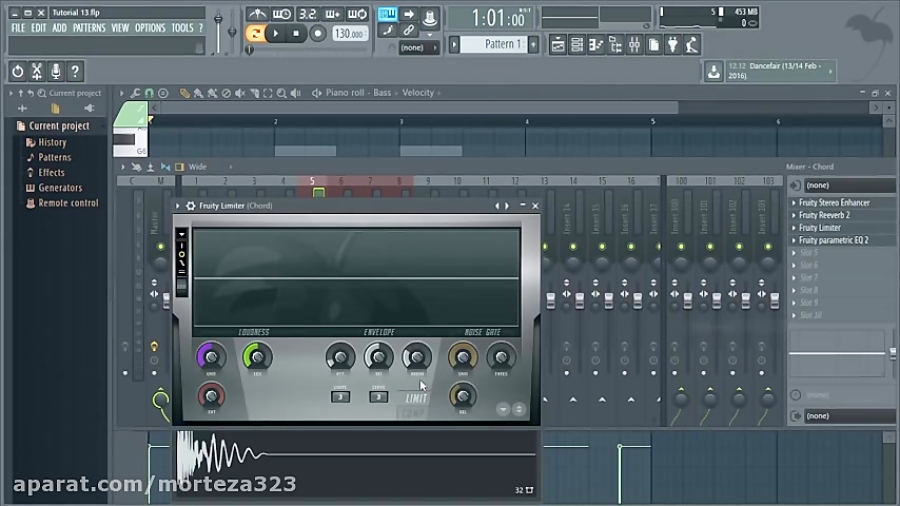Open the mixer input (none) dropdown

(849, 185)
